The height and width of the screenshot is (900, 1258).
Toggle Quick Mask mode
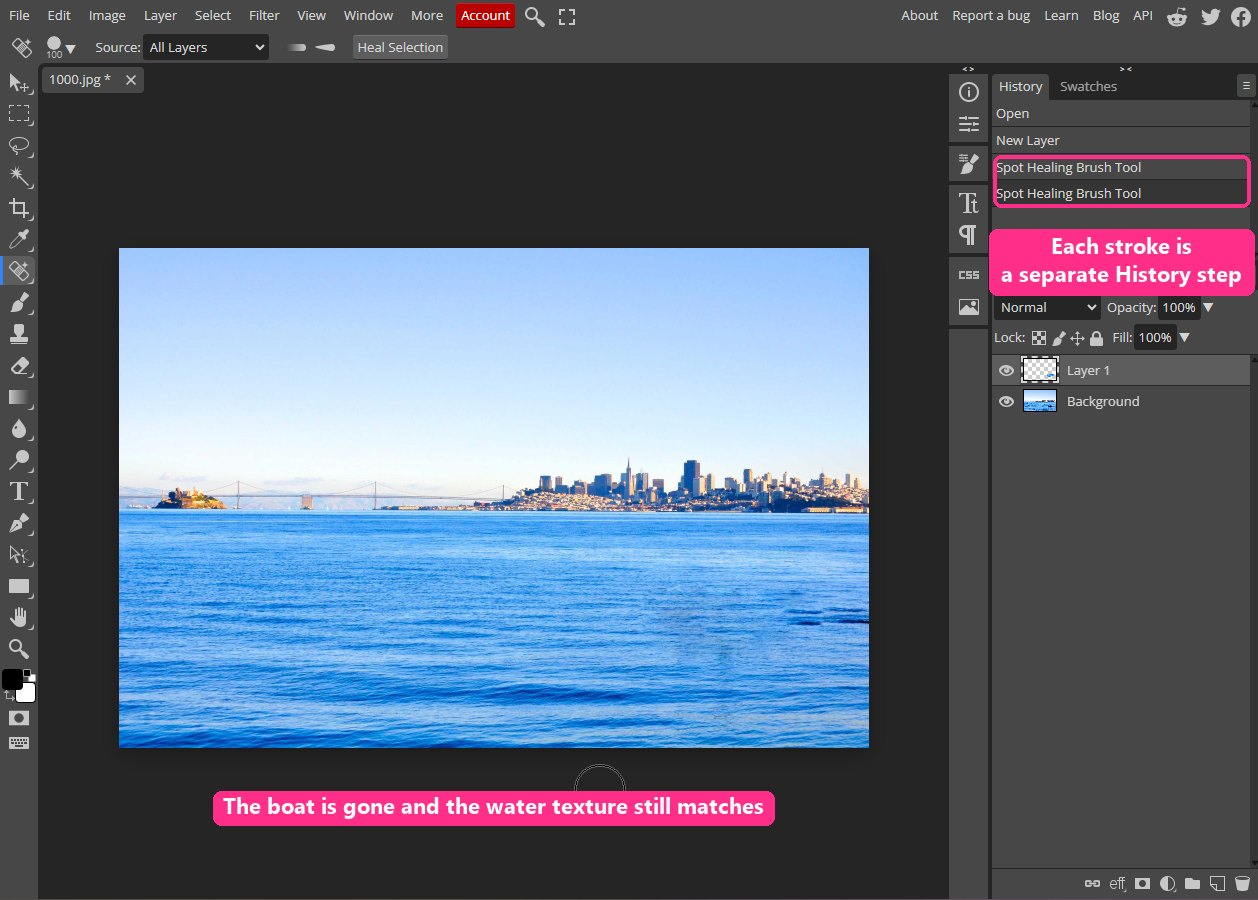pyautogui.click(x=19, y=718)
